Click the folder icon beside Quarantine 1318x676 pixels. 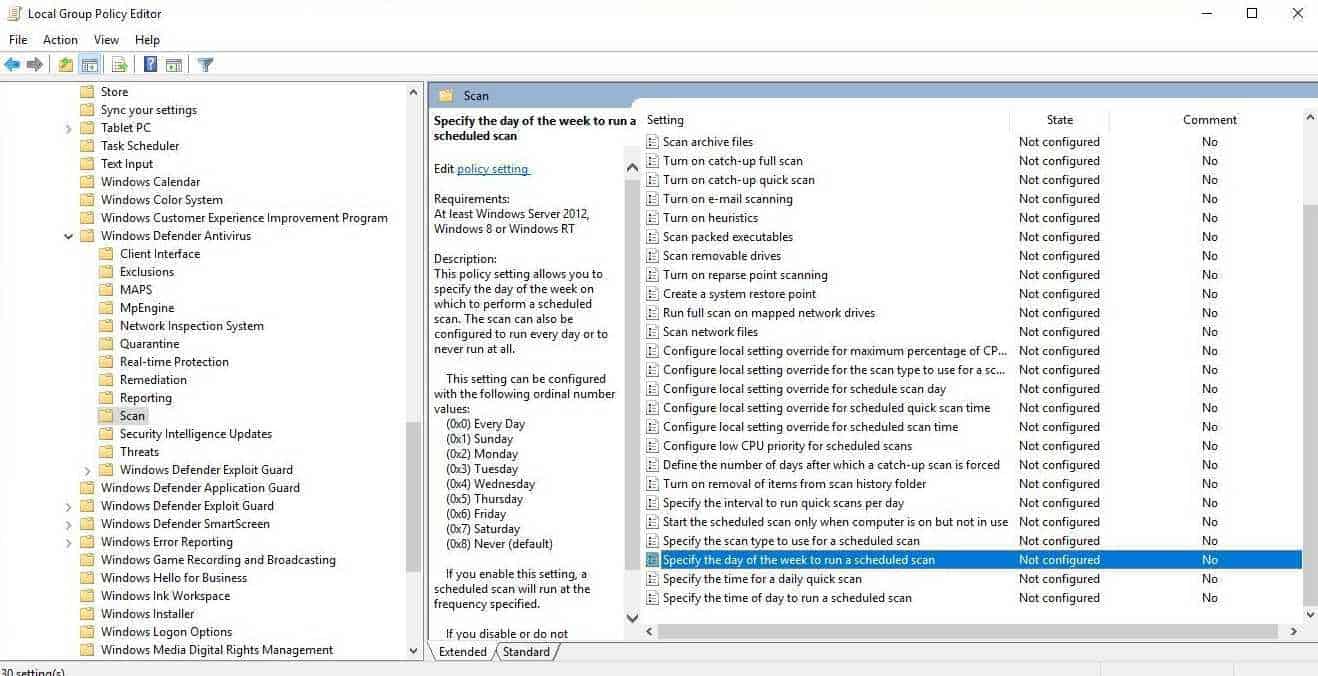(x=107, y=344)
